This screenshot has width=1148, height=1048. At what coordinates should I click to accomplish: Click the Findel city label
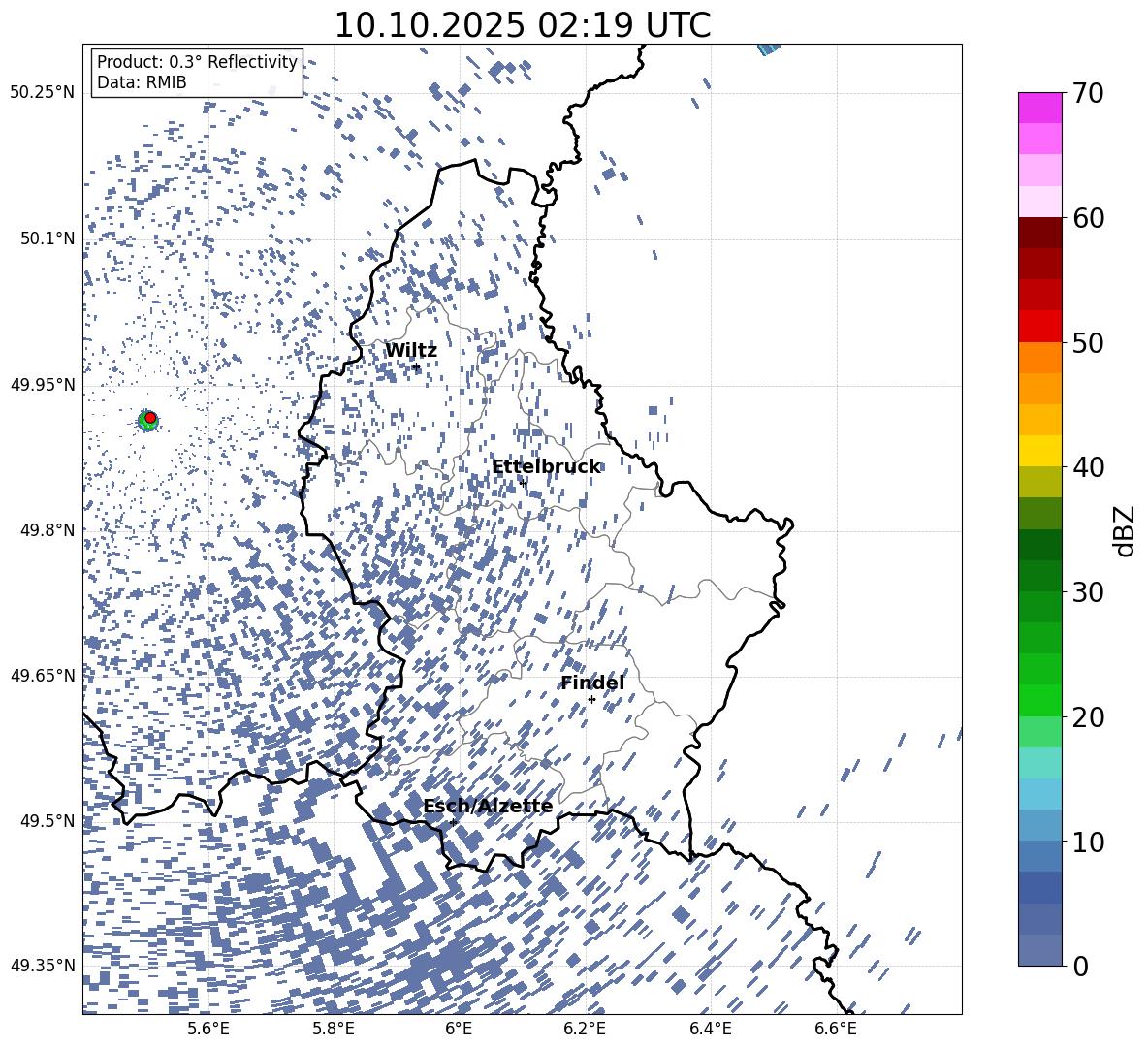tap(592, 683)
